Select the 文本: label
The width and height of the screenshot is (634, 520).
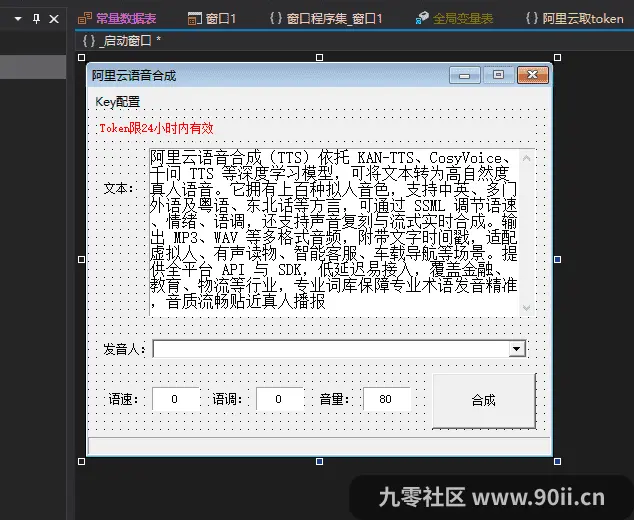(x=118, y=188)
